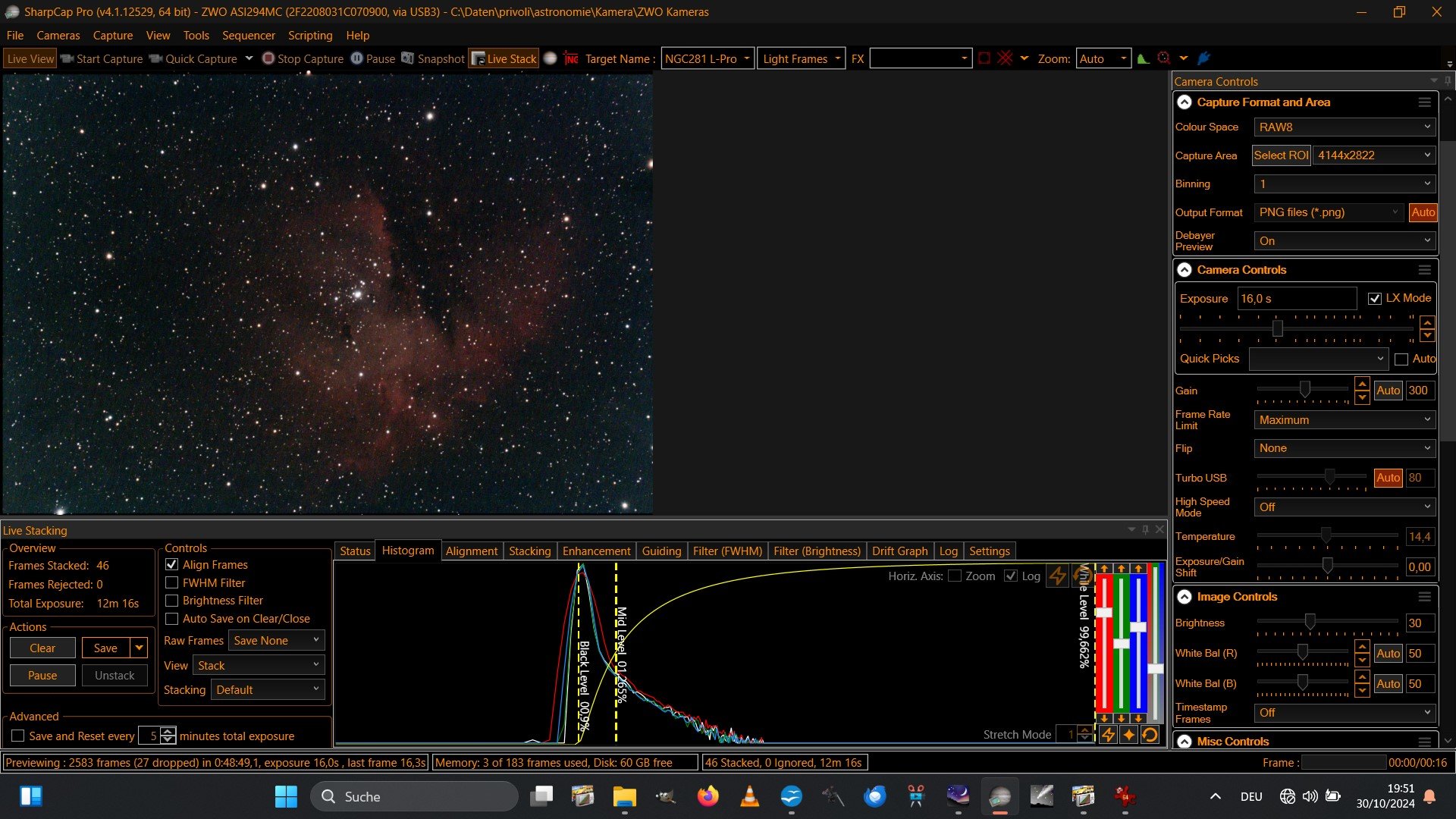Open the Binning dropdown
Screen dimensions: 1456x819
pos(1345,184)
